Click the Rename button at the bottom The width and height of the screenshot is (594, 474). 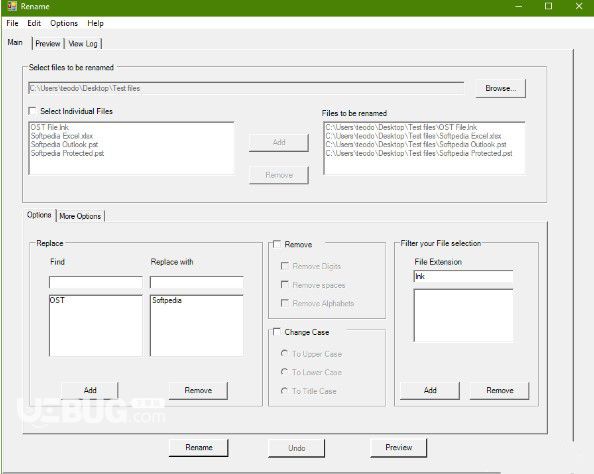pyautogui.click(x=199, y=447)
